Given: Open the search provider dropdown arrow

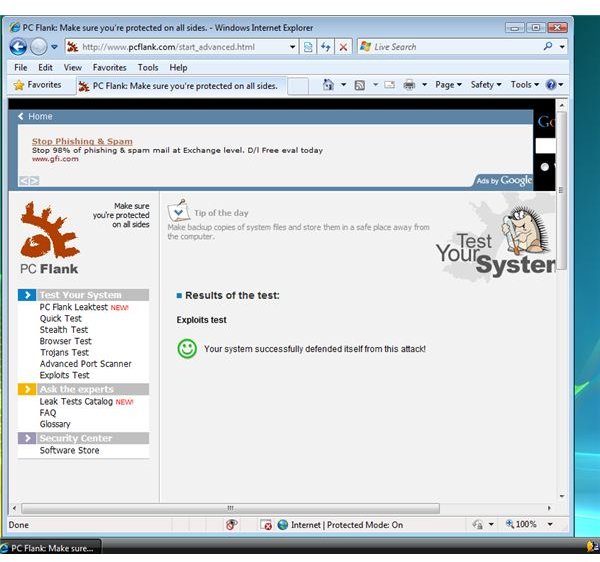Looking at the screenshot, I should (562, 47).
